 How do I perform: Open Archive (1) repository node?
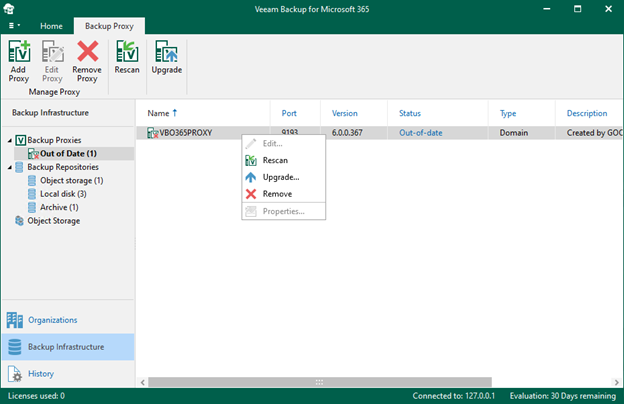click(59, 207)
